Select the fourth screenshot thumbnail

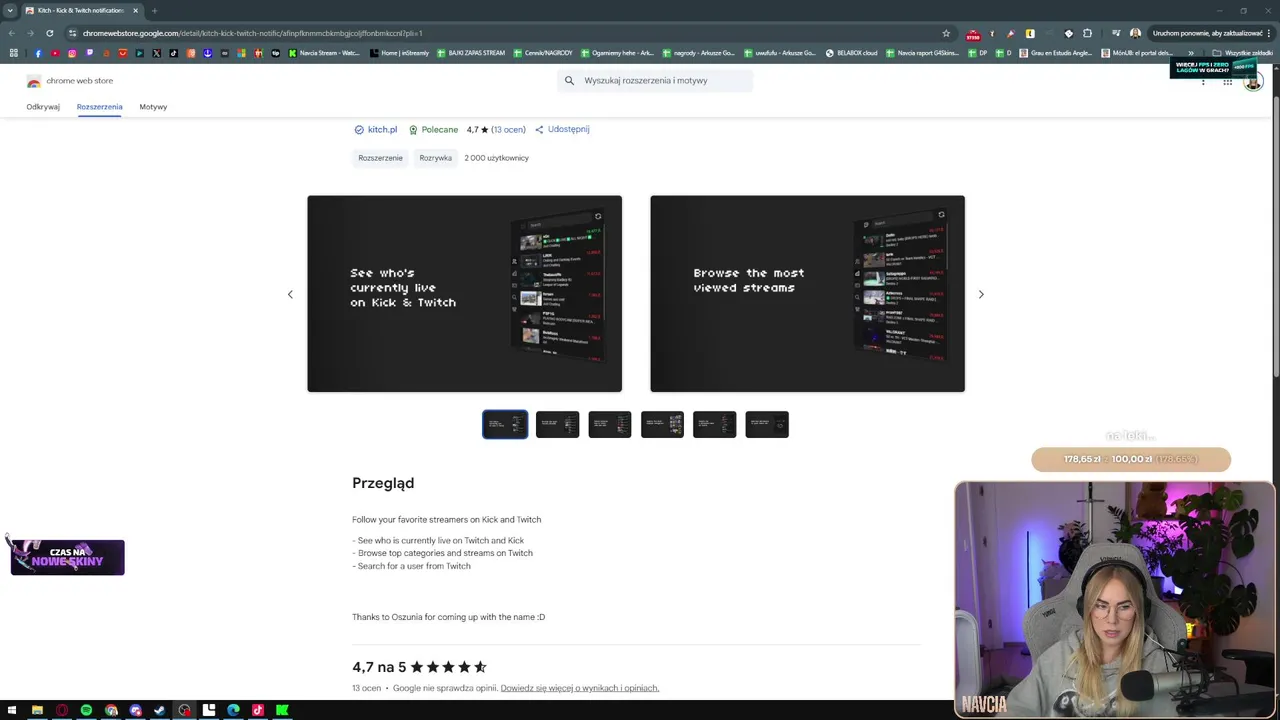click(x=662, y=424)
